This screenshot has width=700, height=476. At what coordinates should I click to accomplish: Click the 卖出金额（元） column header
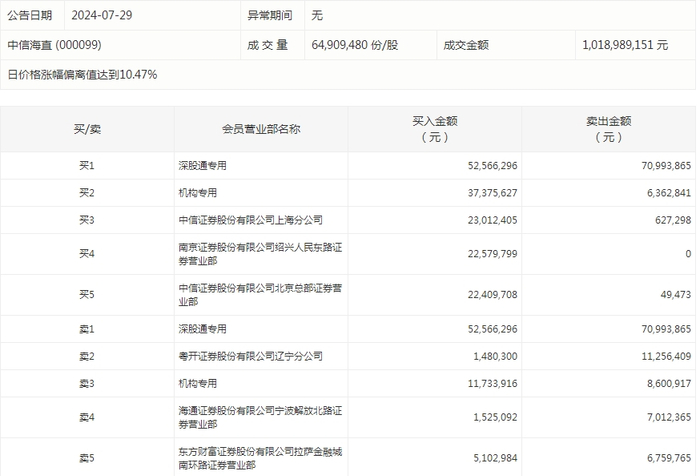coord(608,129)
